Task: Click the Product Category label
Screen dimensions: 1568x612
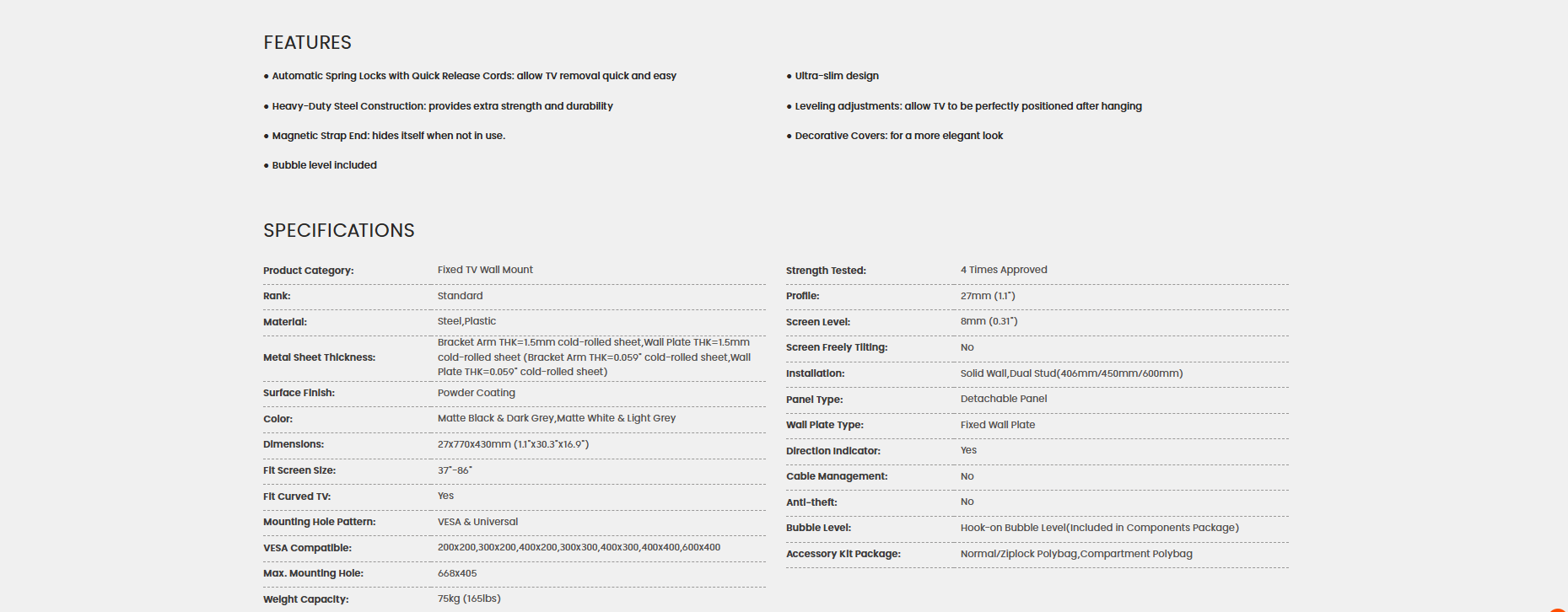Action: tap(308, 271)
